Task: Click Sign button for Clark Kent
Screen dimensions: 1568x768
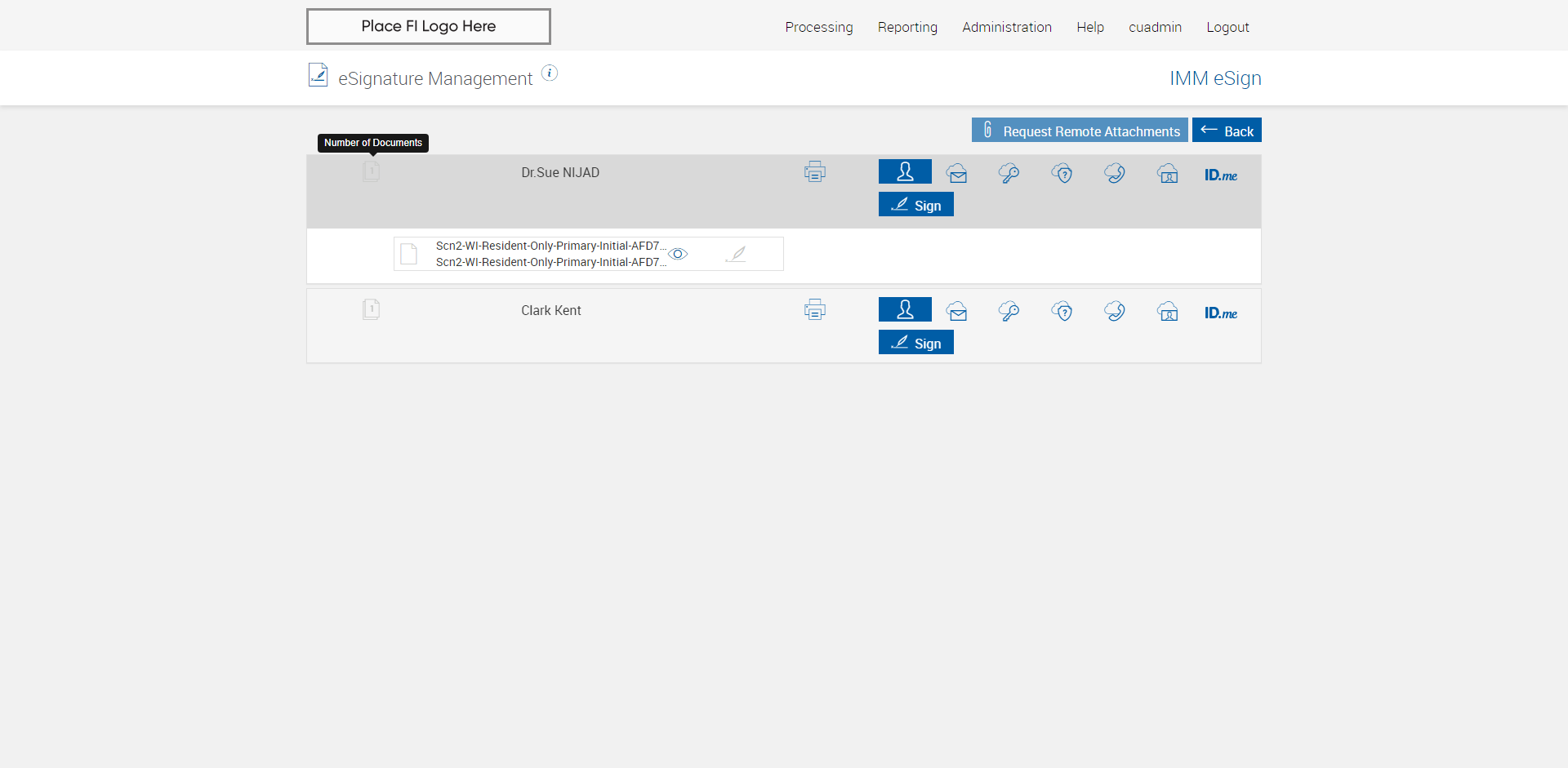Action: pos(915,342)
